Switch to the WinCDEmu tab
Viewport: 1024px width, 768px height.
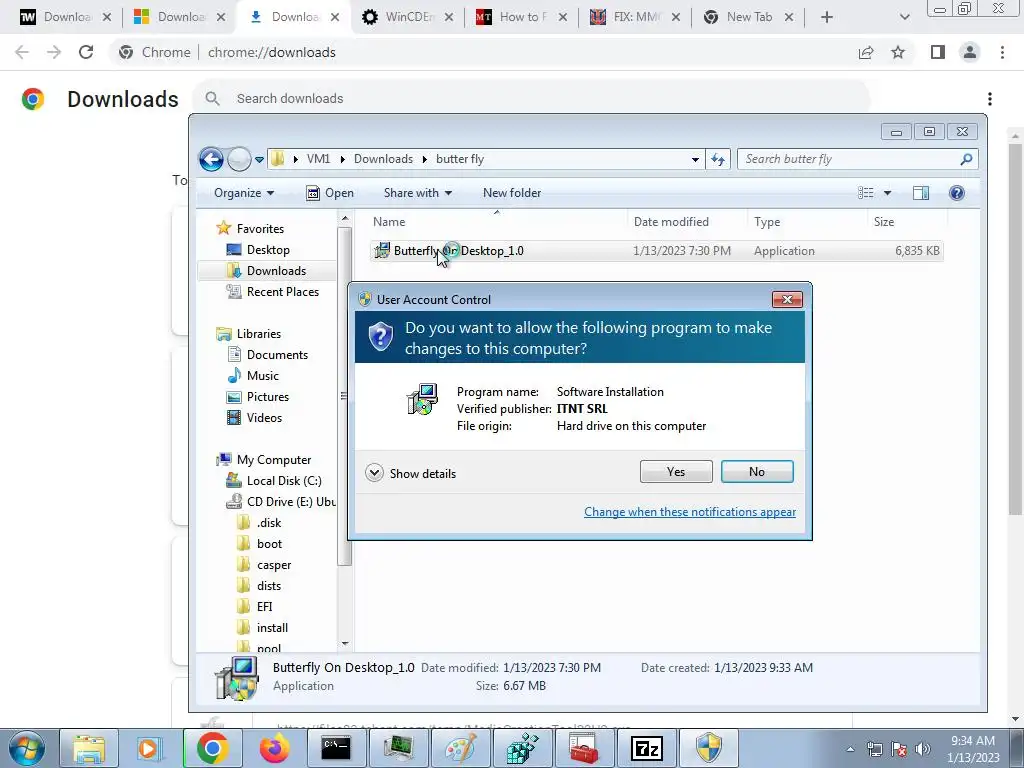(x=408, y=17)
